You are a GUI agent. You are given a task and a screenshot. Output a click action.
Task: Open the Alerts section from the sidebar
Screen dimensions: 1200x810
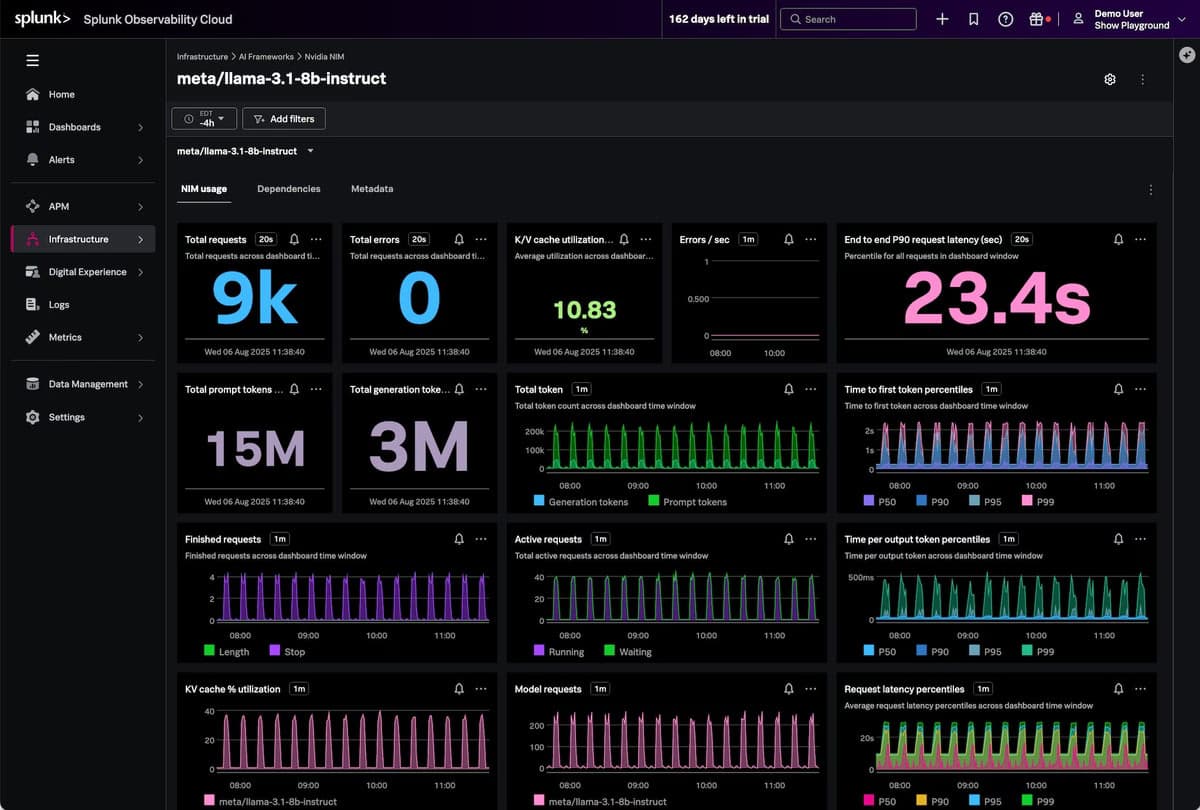tap(61, 159)
